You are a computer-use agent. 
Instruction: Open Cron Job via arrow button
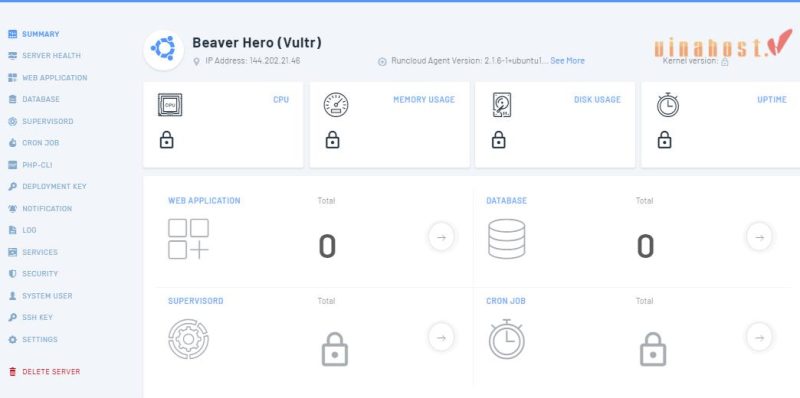click(759, 337)
